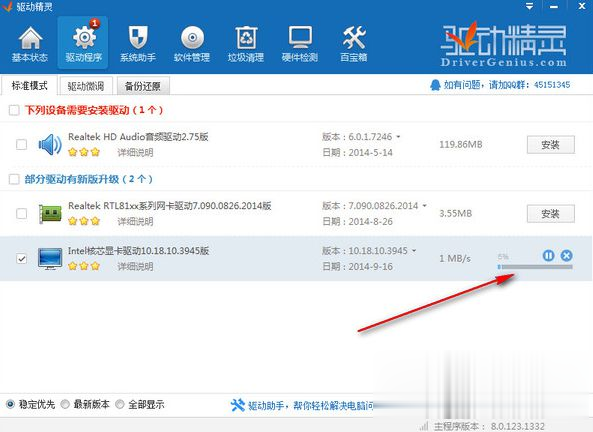
Task: Click the 1 MB/s download speed text
Action: point(455,259)
